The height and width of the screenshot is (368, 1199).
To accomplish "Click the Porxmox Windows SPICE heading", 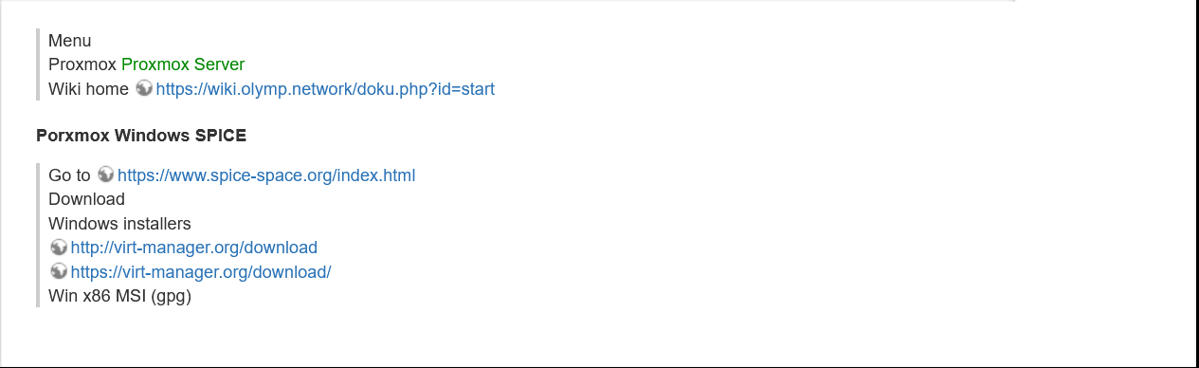I will (141, 136).
